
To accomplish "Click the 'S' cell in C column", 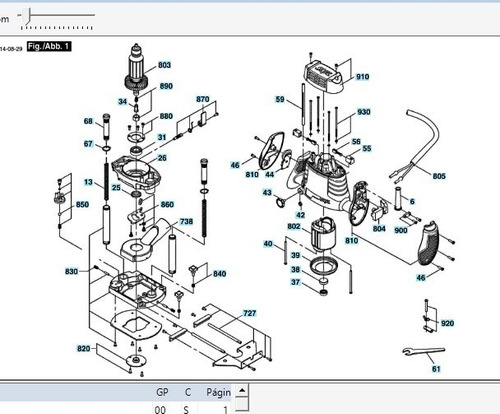I will click(x=186, y=409).
